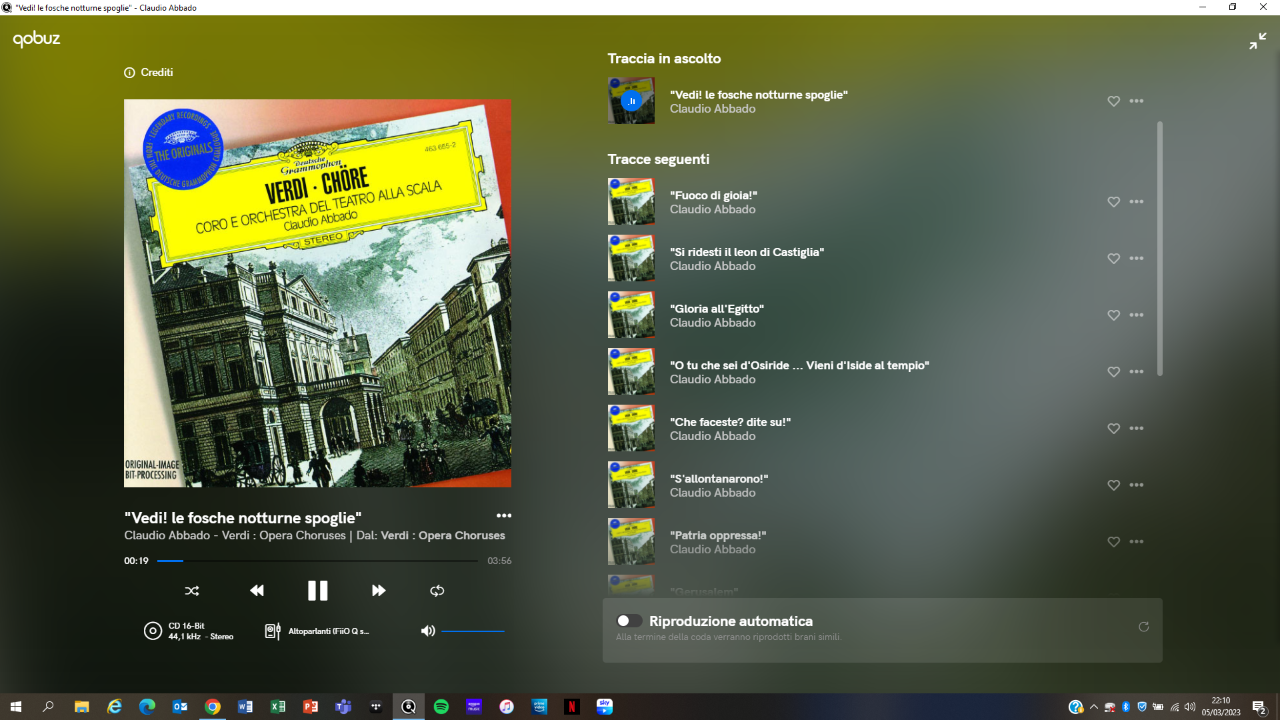
Task: Click the Verdi Chöre album cover
Action: point(317,293)
